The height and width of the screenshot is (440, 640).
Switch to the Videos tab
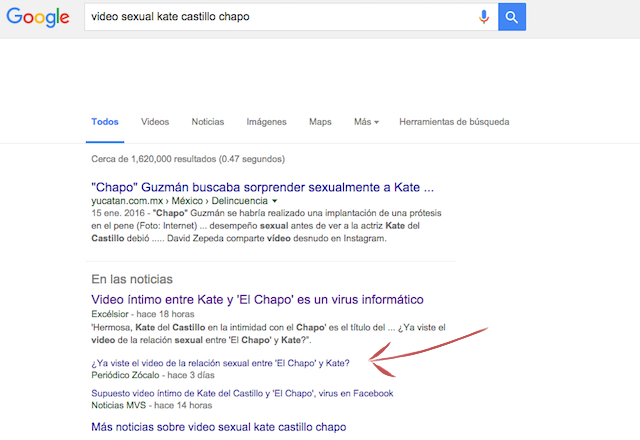(155, 122)
